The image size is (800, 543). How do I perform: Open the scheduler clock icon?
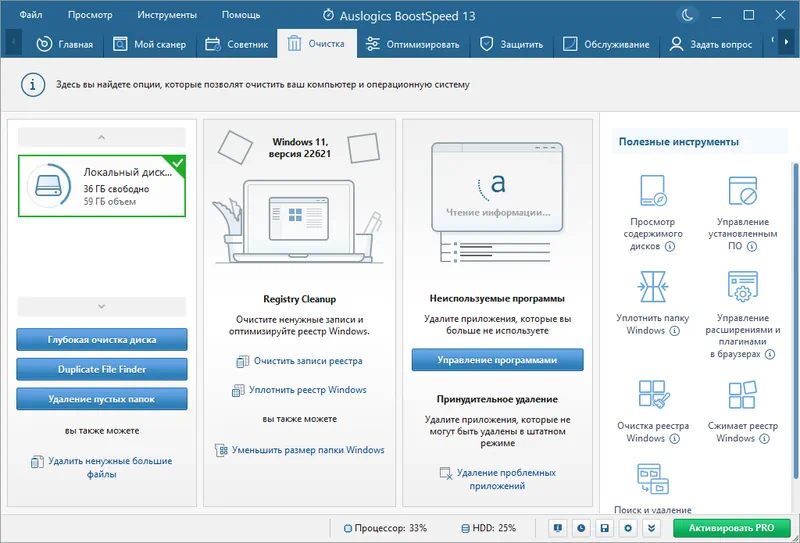point(581,528)
